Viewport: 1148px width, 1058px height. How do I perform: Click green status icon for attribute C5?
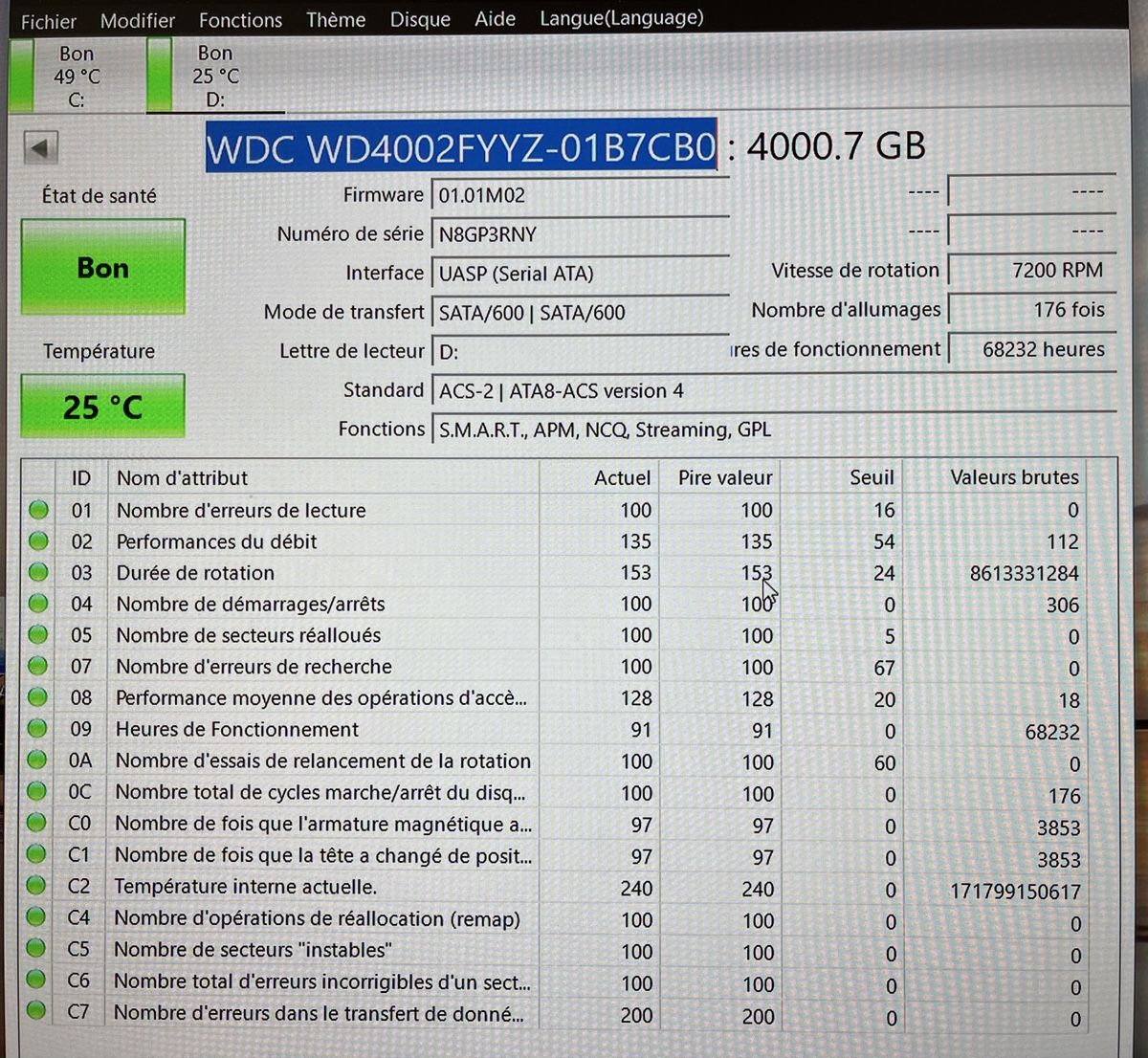tap(36, 949)
